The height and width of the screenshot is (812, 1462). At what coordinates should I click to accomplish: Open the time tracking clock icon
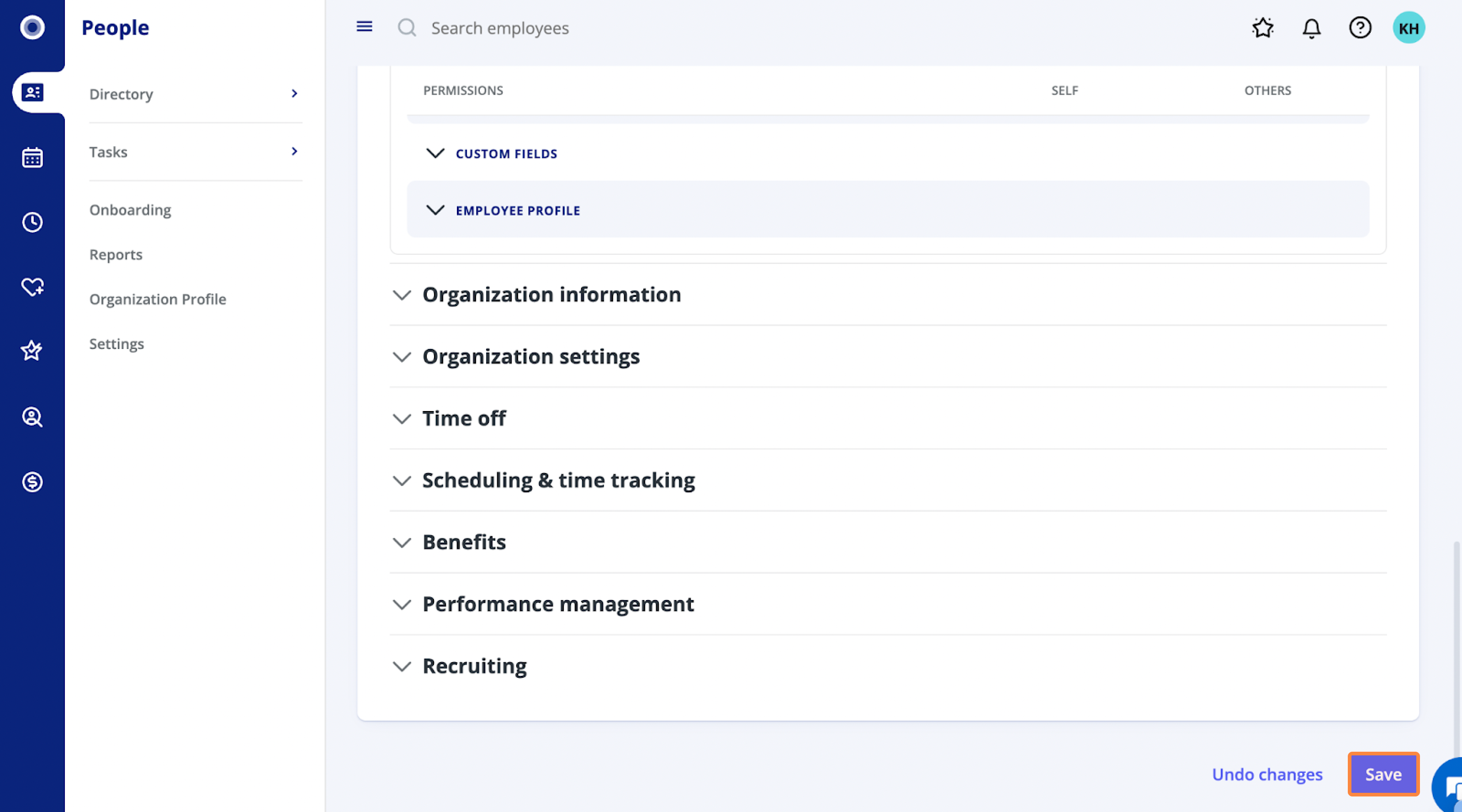click(32, 222)
